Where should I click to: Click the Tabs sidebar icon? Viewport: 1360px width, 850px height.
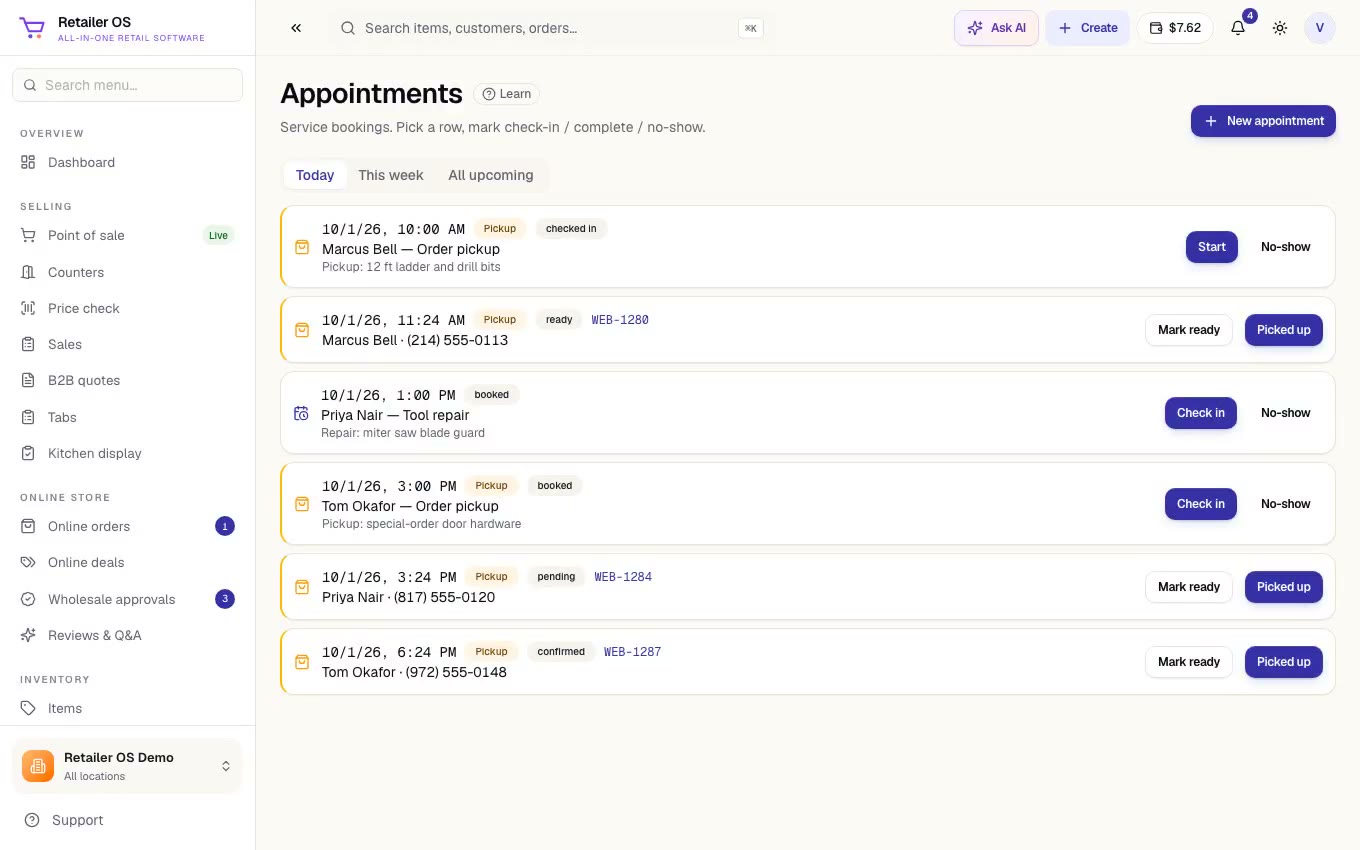coord(28,417)
